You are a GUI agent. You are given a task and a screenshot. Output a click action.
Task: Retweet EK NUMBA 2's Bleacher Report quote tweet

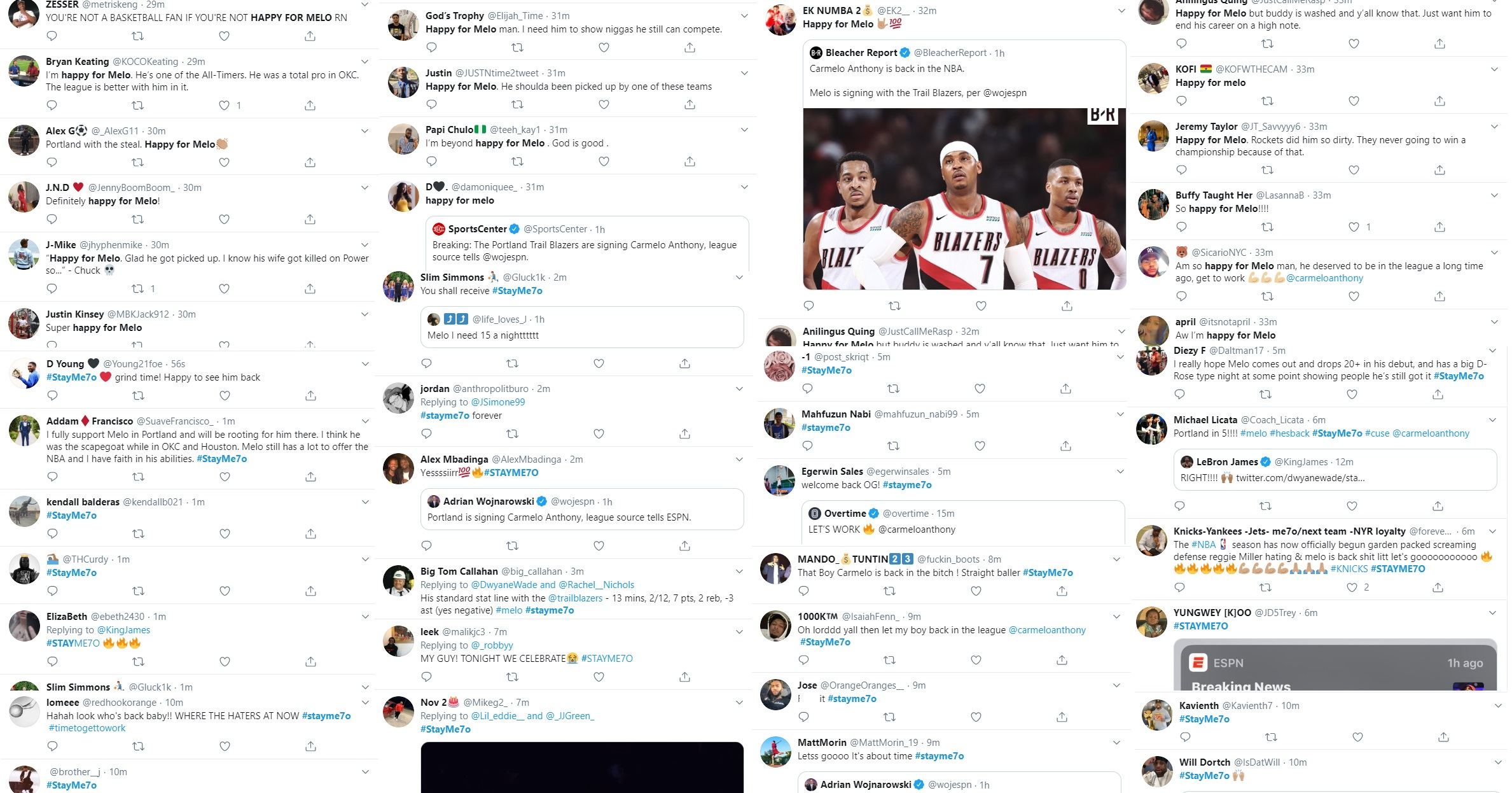(894, 306)
